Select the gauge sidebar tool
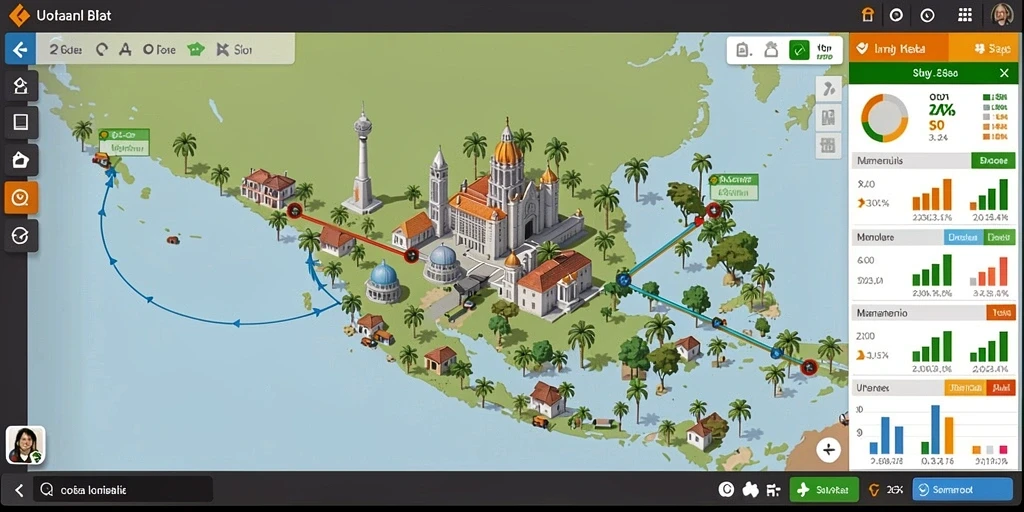Image resolution: width=1024 pixels, height=512 pixels. point(21,235)
